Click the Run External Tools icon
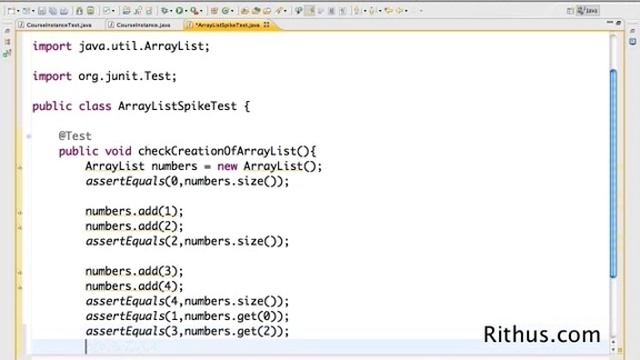Screen dimensions: 640x360 click(x=194, y=11)
